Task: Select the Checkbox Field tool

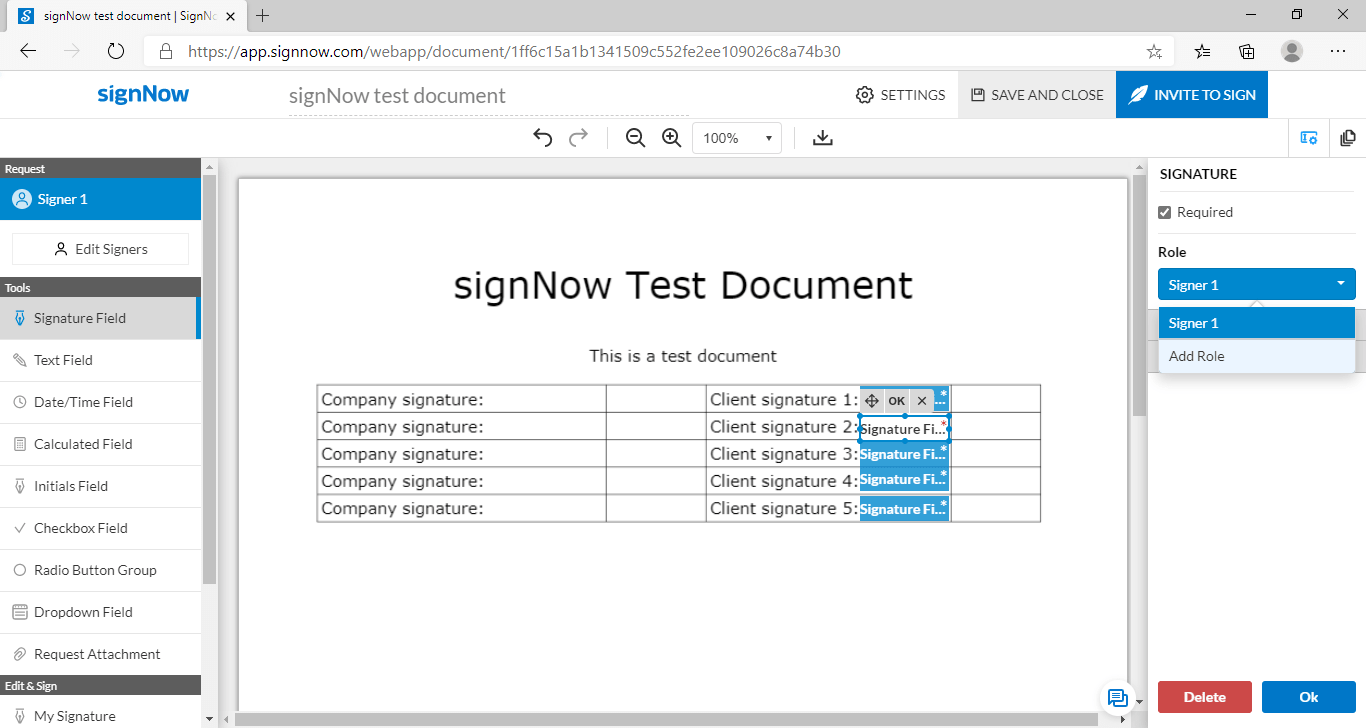Action: 100,528
